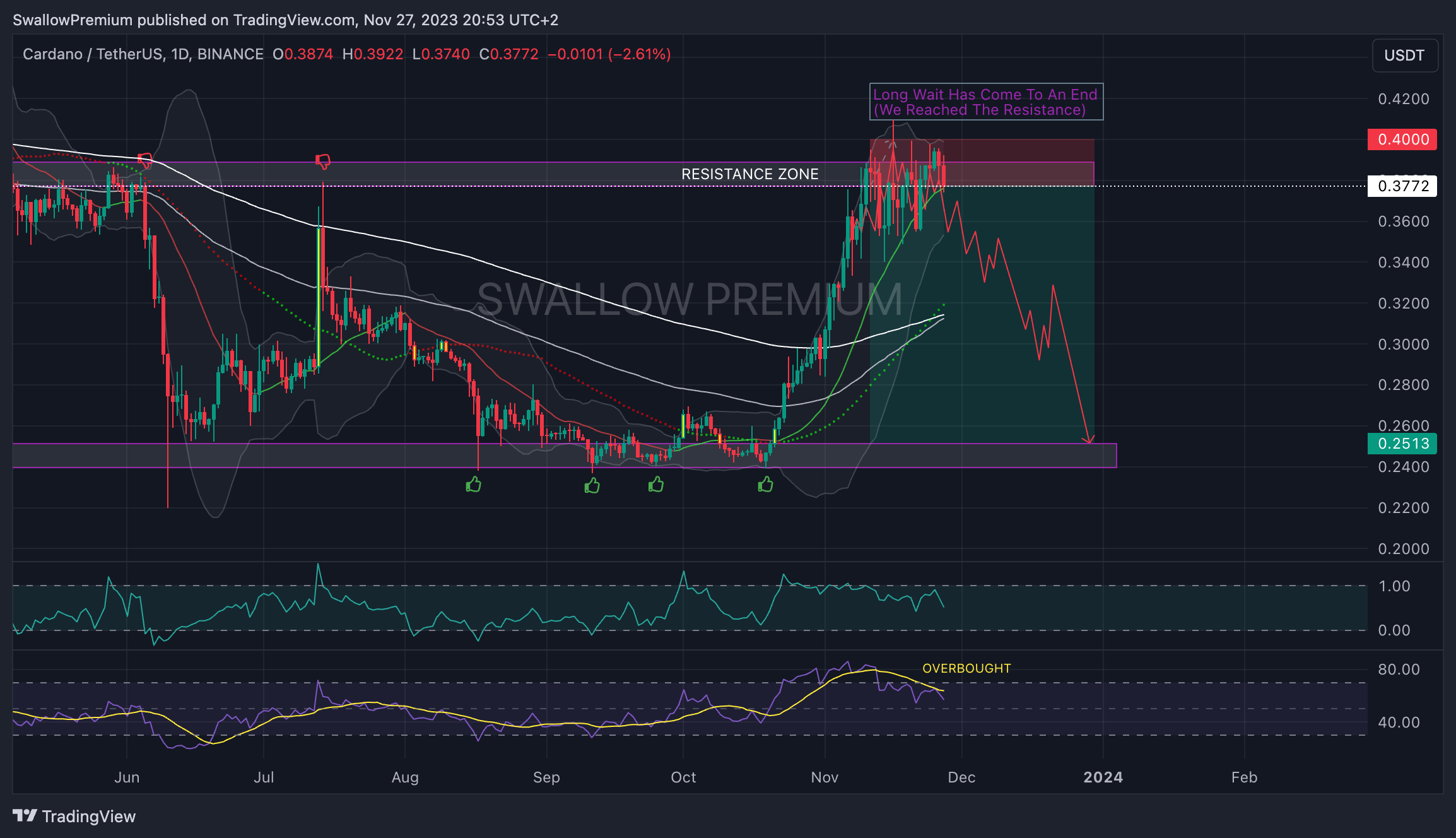Click the 0.2200 price axis label
The height and width of the screenshot is (838, 1456).
click(x=1404, y=508)
